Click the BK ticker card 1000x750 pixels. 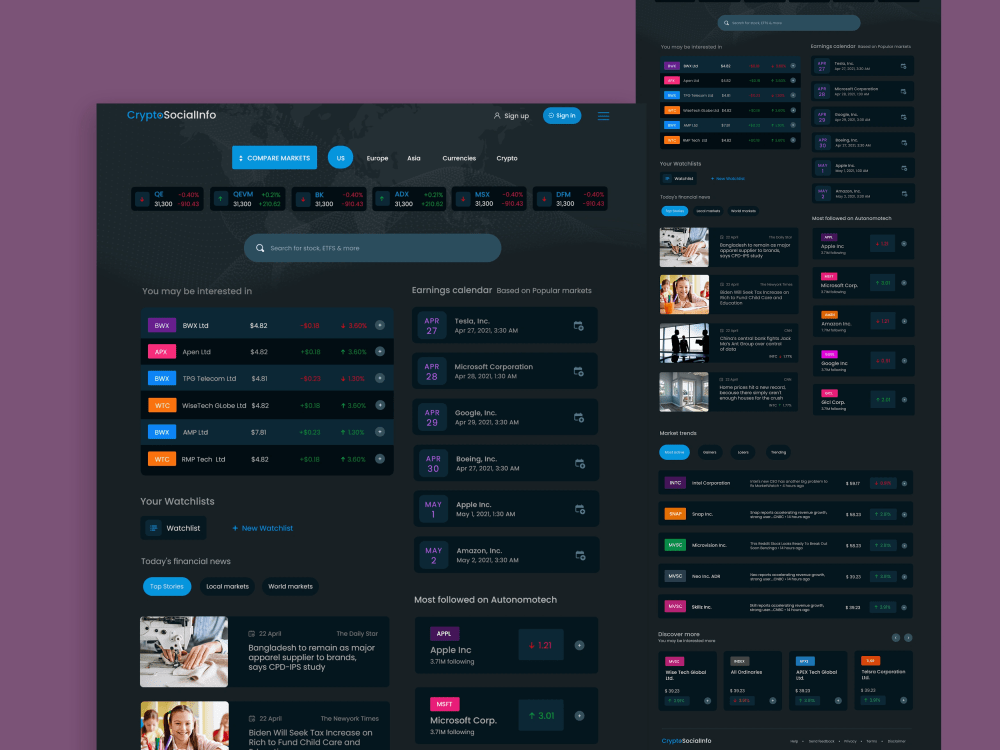(x=330, y=199)
